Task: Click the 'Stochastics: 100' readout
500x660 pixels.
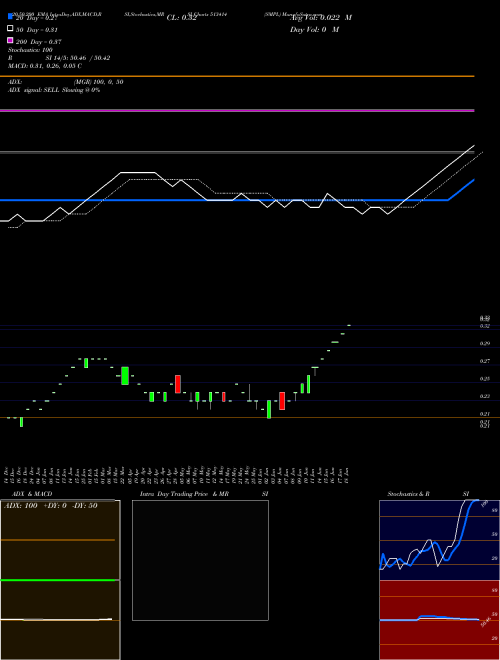Action: [30, 50]
